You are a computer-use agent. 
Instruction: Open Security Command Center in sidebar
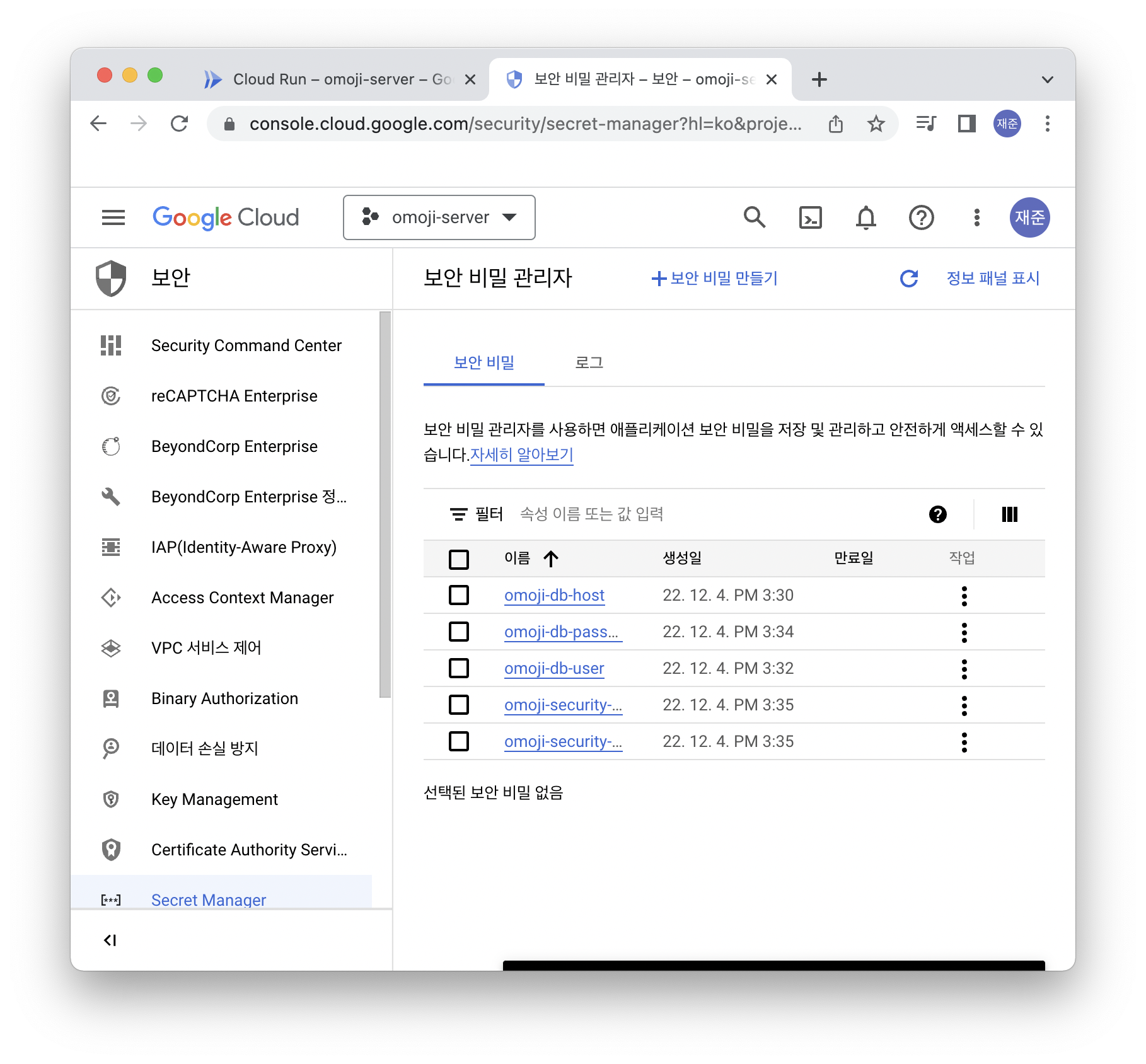pos(221,345)
